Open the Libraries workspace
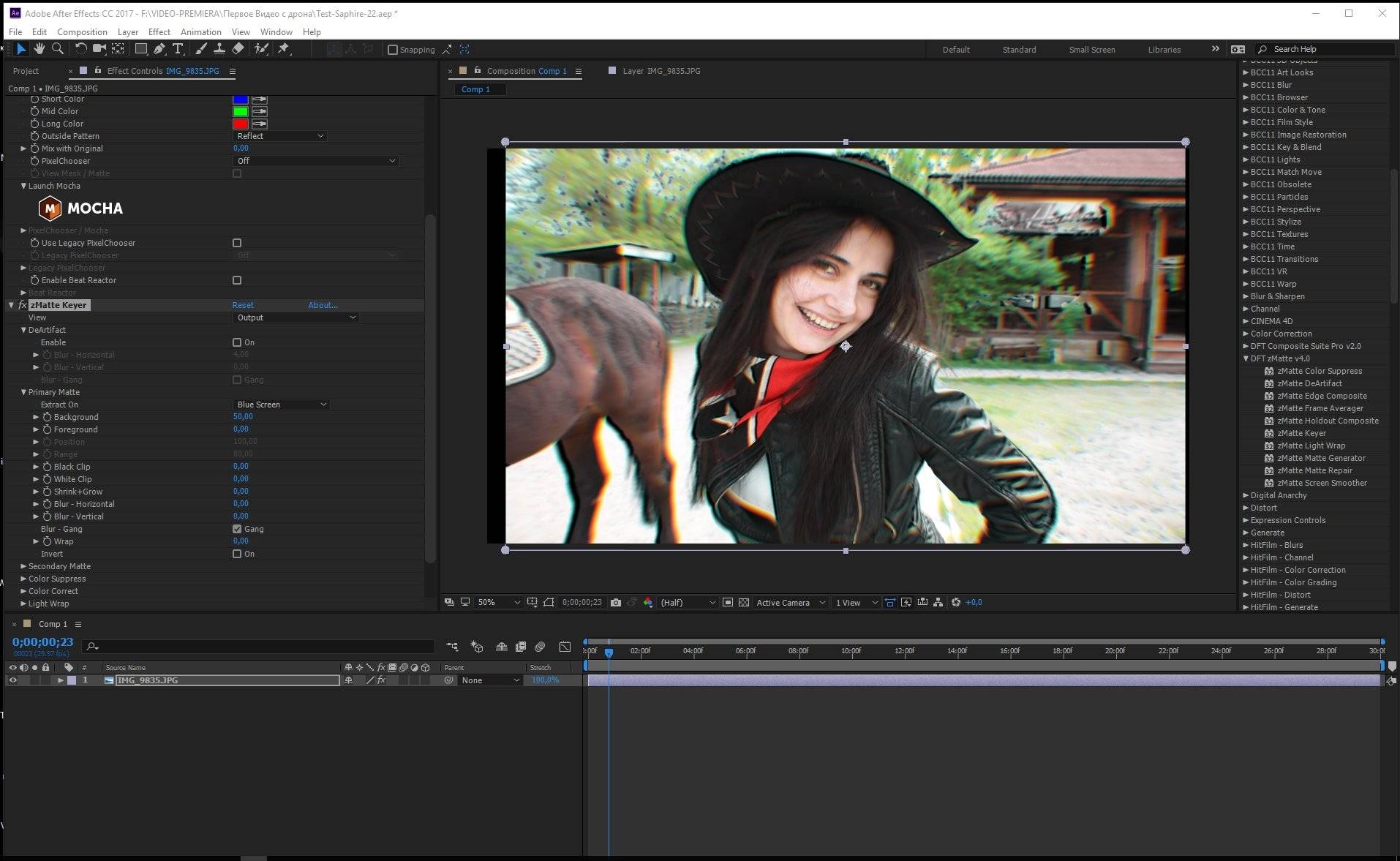1400x861 pixels. point(1164,50)
